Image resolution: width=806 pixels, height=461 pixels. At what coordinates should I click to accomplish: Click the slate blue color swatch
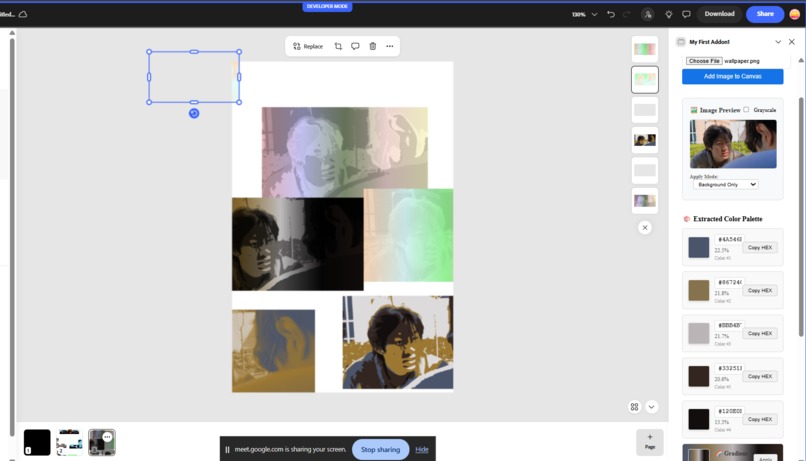tap(699, 248)
